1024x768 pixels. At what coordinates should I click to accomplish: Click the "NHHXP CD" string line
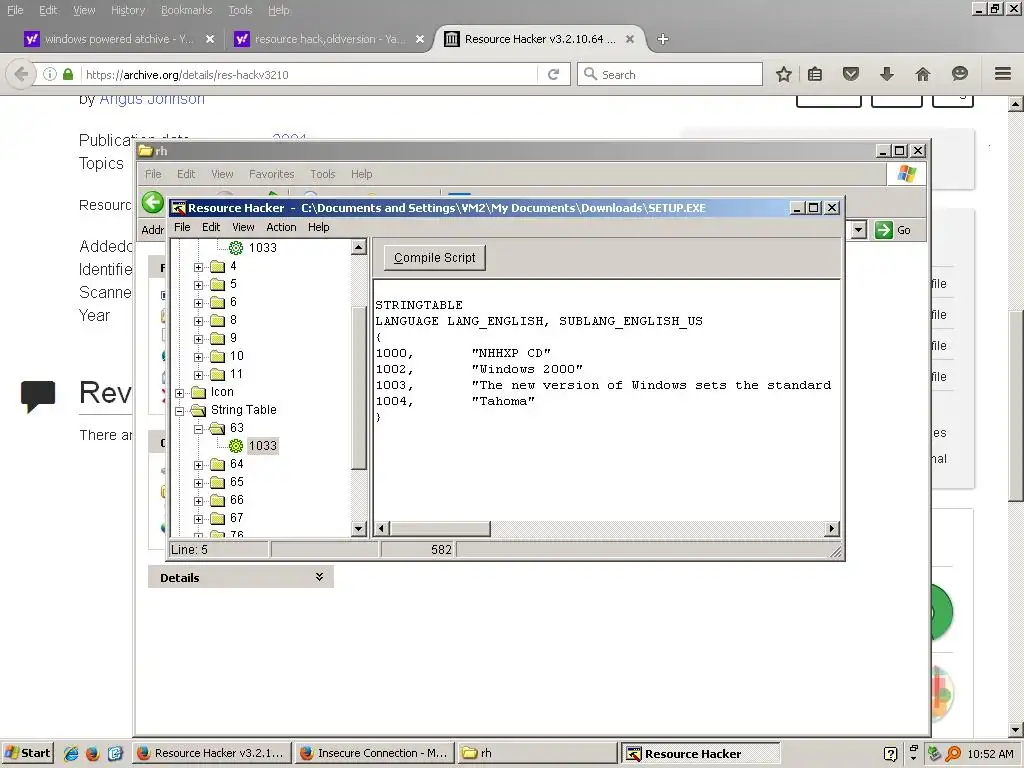463,353
